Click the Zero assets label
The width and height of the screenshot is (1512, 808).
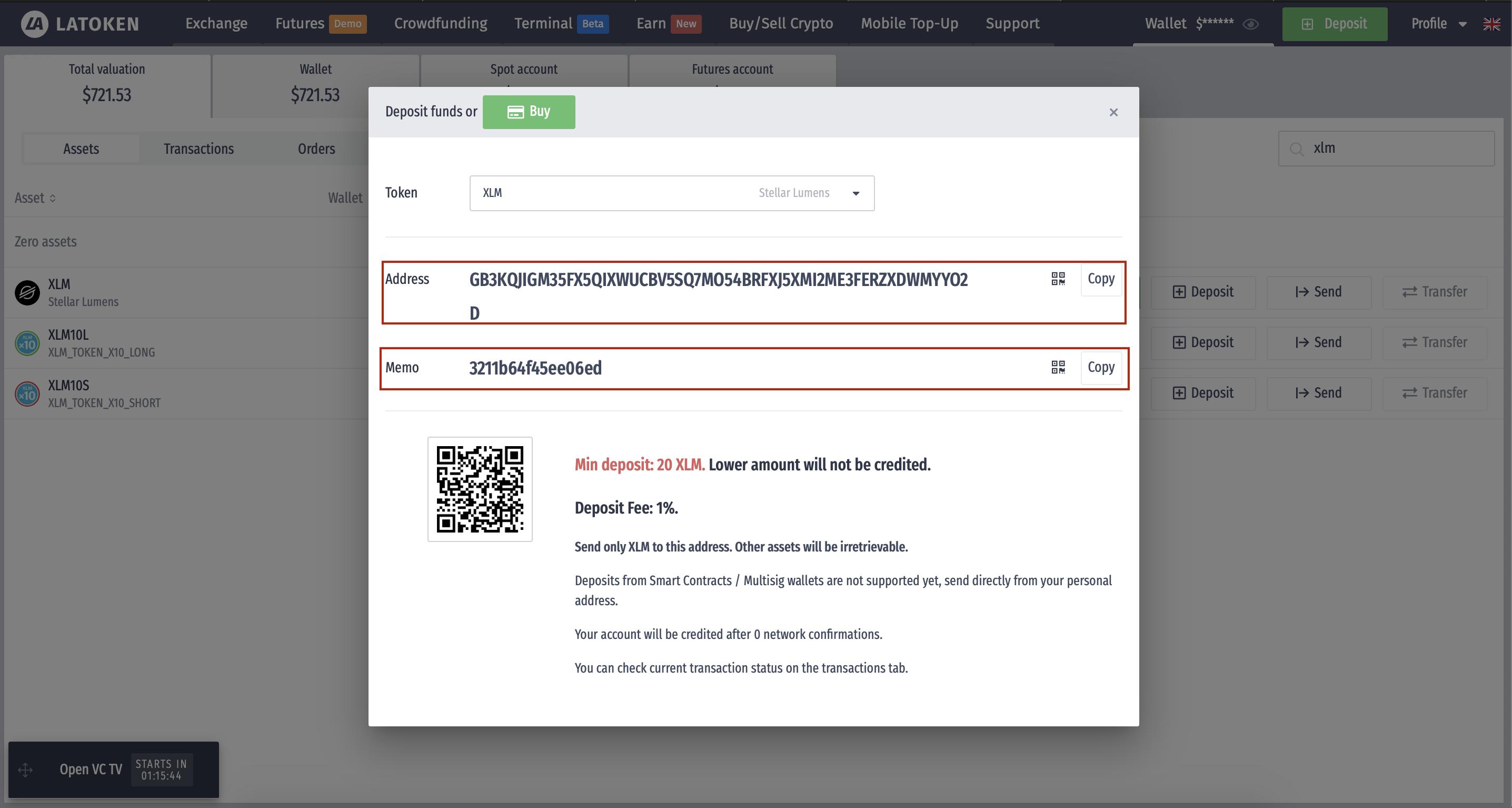coord(46,242)
